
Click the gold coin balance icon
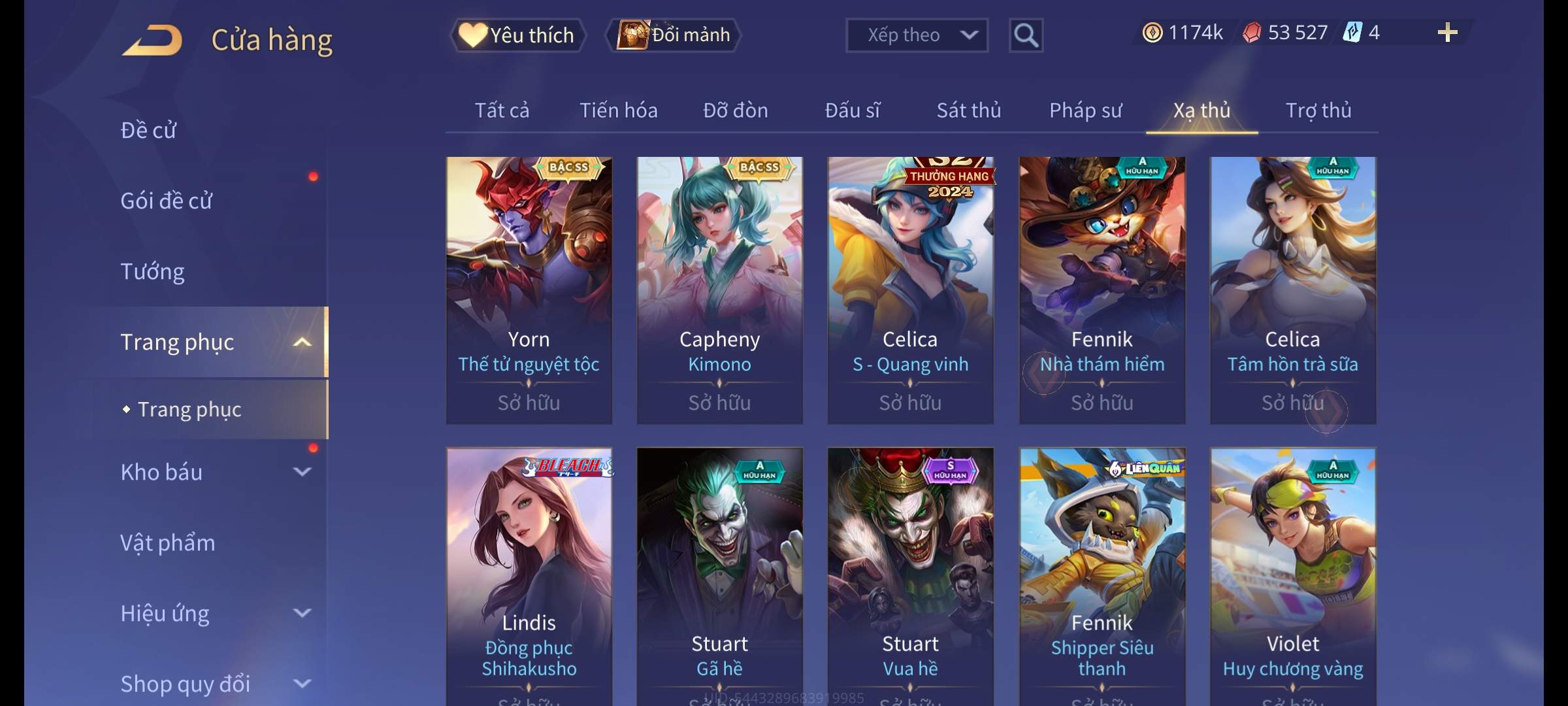[1152, 33]
